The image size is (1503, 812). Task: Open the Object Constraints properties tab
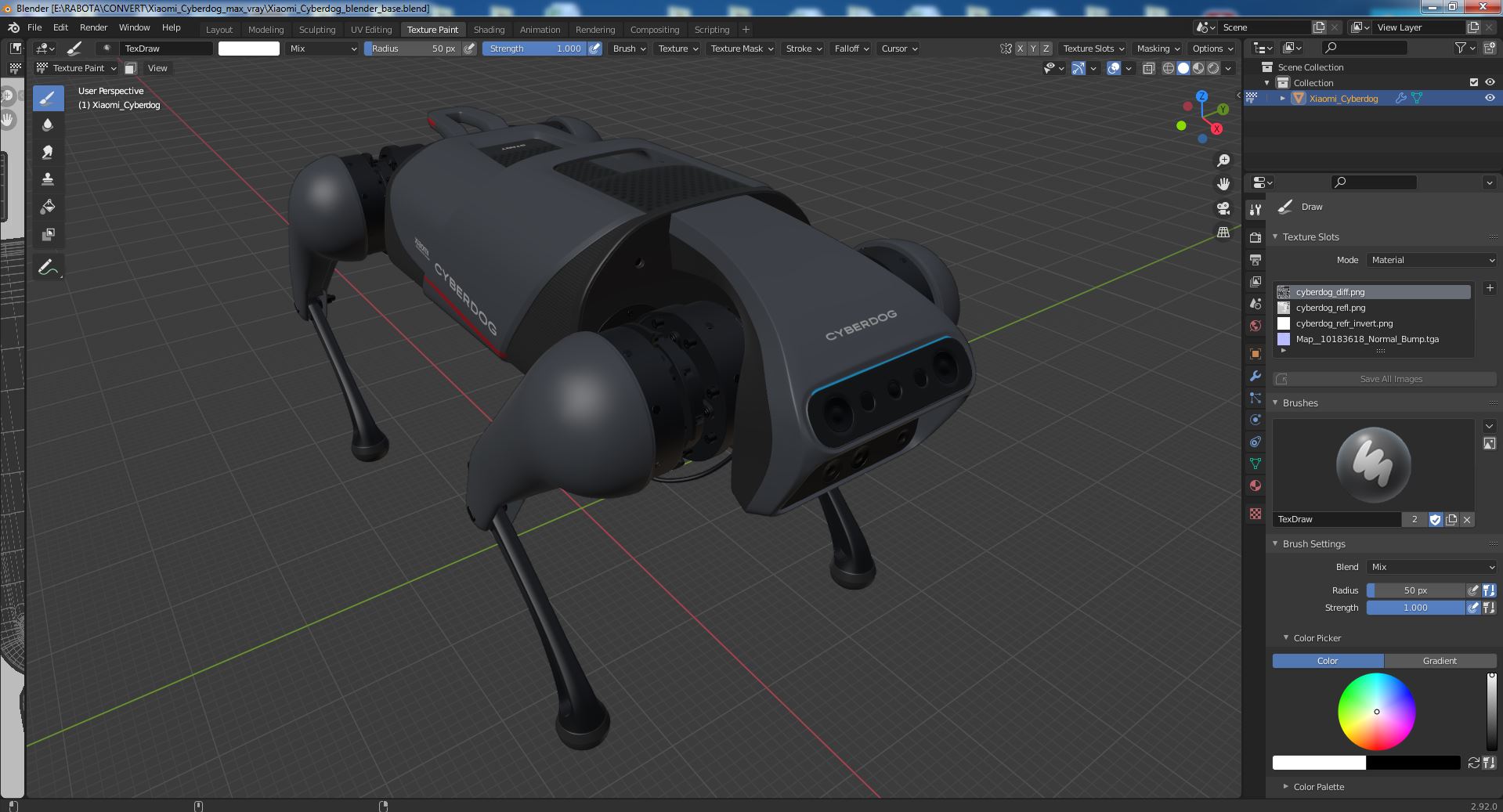pyautogui.click(x=1256, y=442)
